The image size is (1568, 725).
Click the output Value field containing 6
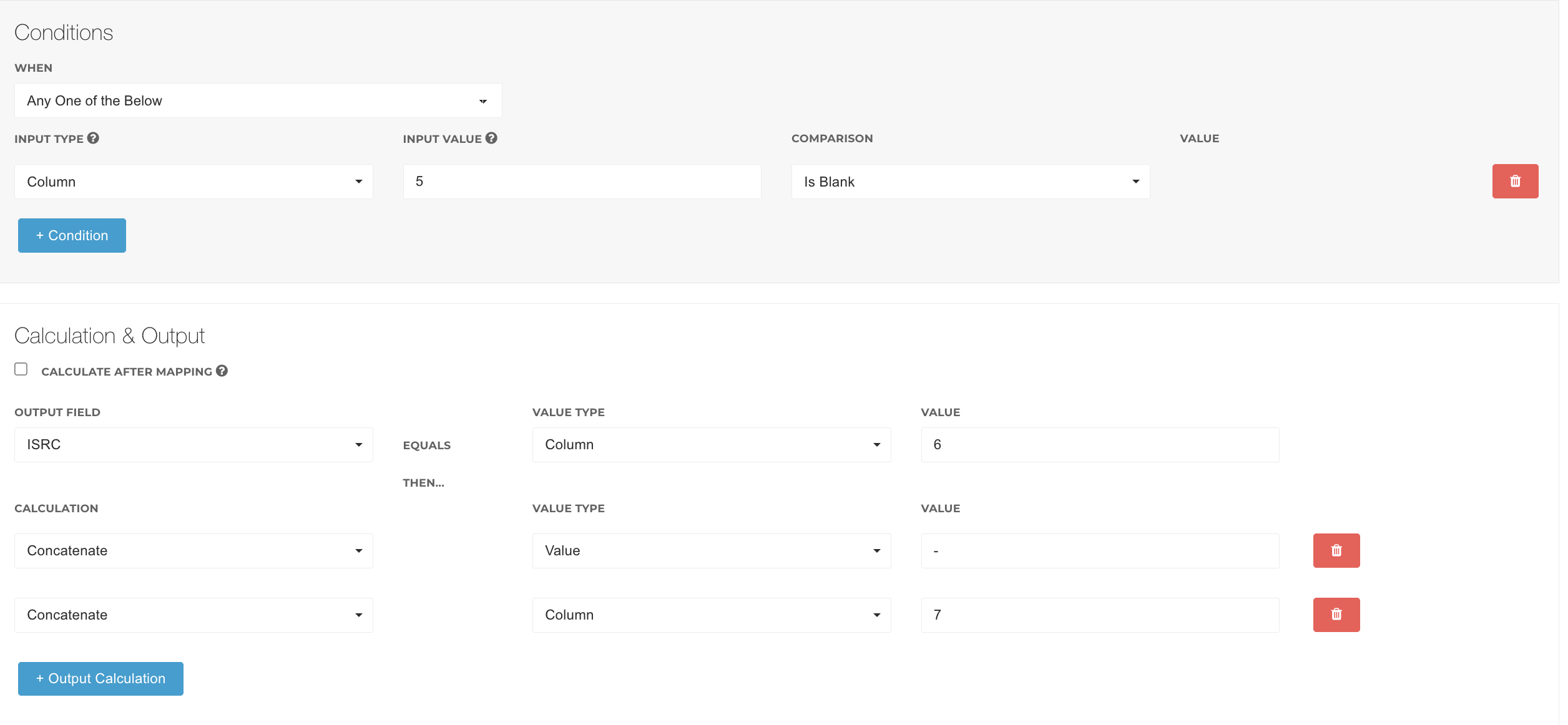coord(1099,444)
